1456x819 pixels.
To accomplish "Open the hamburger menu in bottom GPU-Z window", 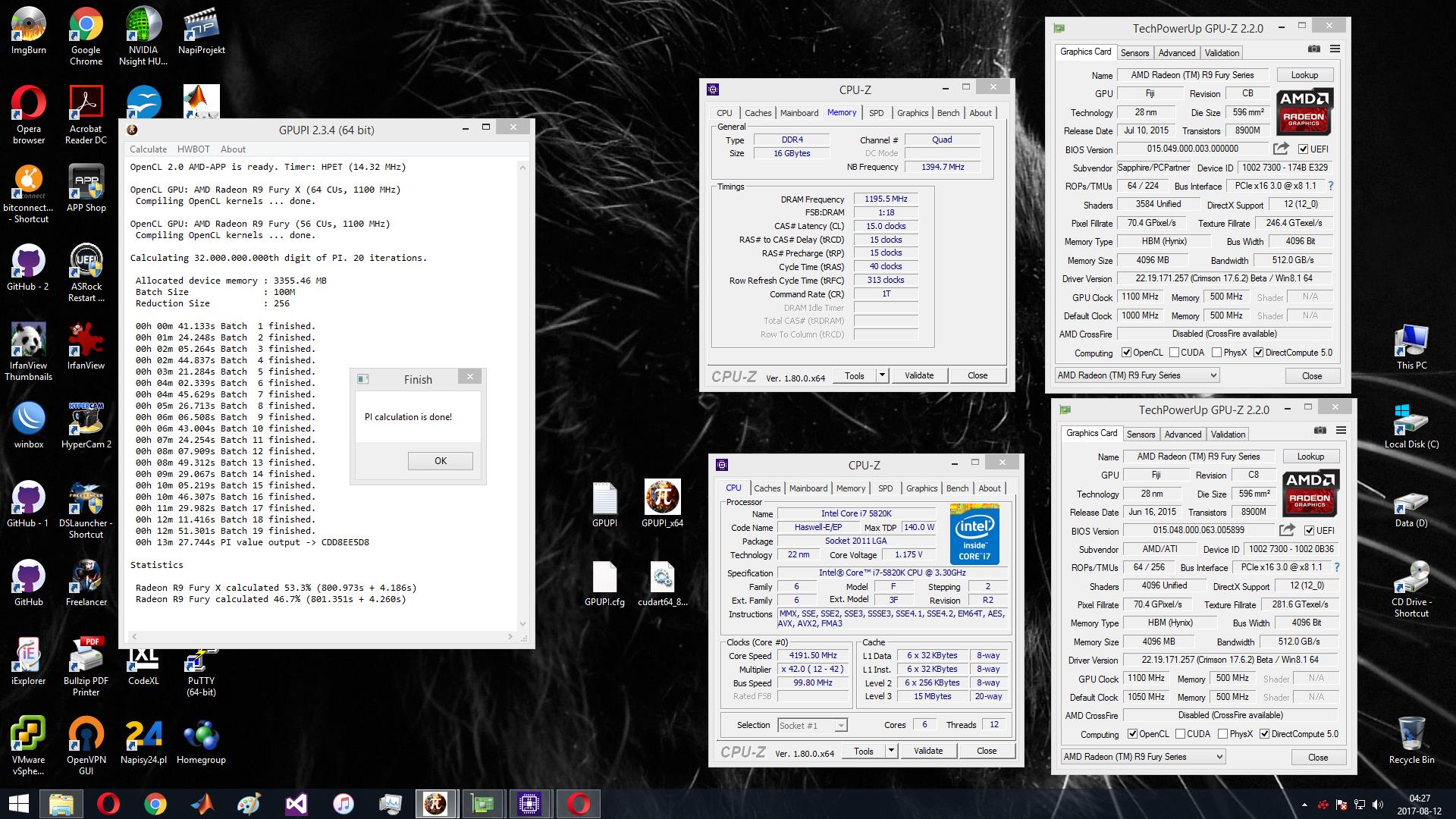I will tap(1341, 430).
